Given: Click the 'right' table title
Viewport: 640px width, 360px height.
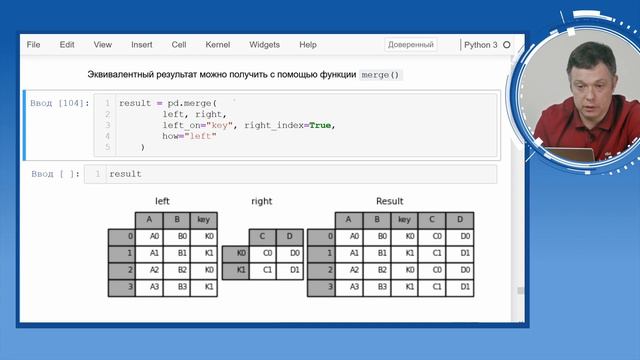Looking at the screenshot, I should click(x=262, y=201).
